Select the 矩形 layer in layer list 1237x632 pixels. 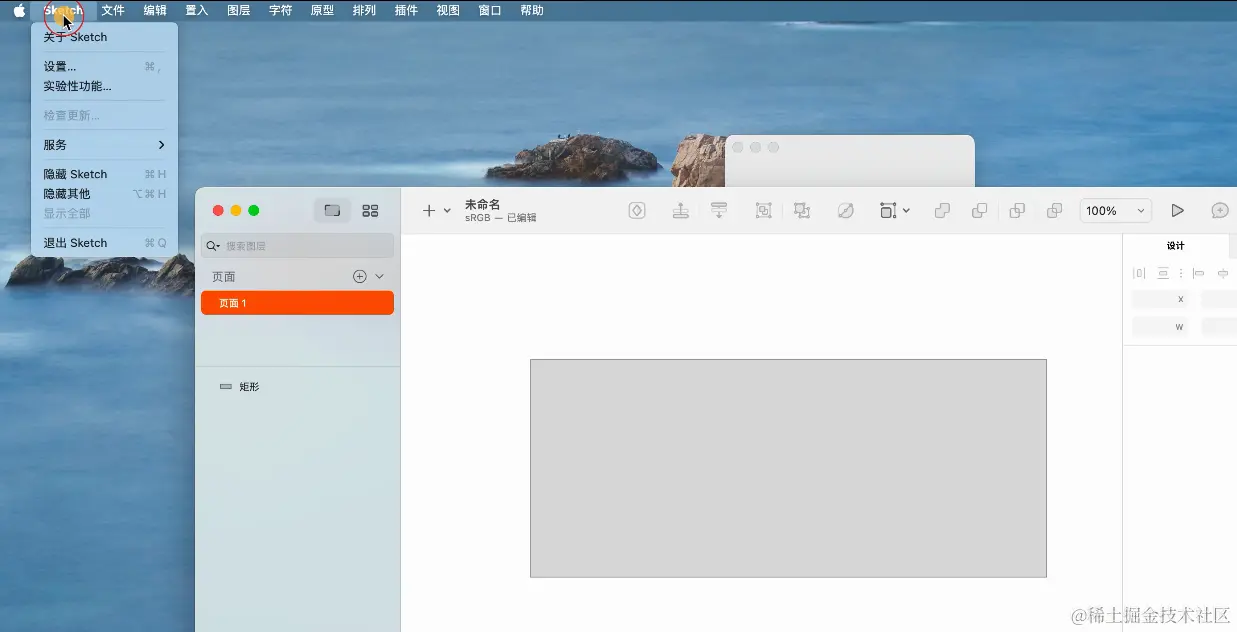297,387
